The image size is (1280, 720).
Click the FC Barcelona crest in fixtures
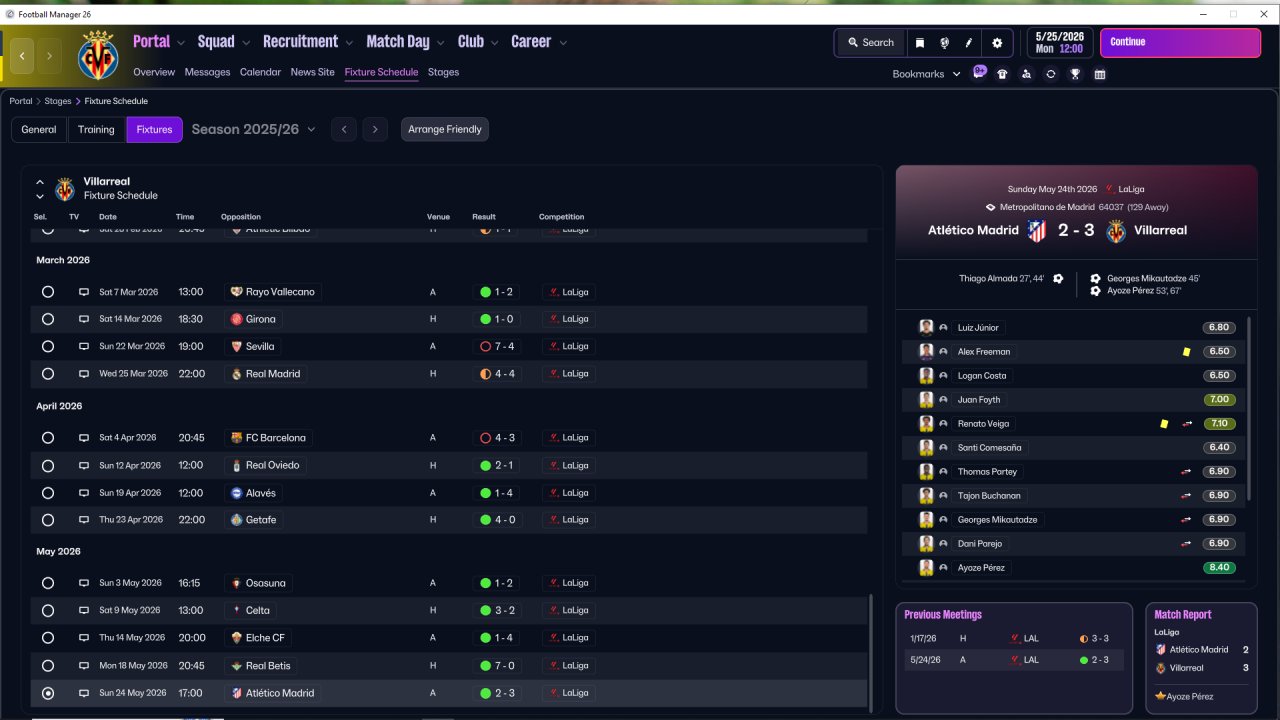(x=237, y=438)
